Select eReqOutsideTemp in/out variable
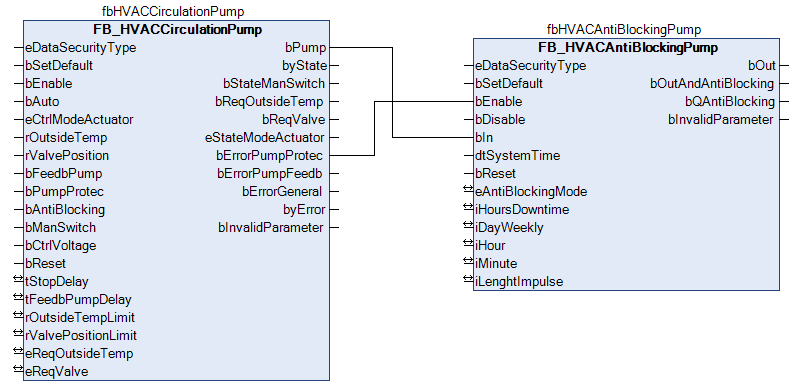Screen dimensions: 798x386 79,353
